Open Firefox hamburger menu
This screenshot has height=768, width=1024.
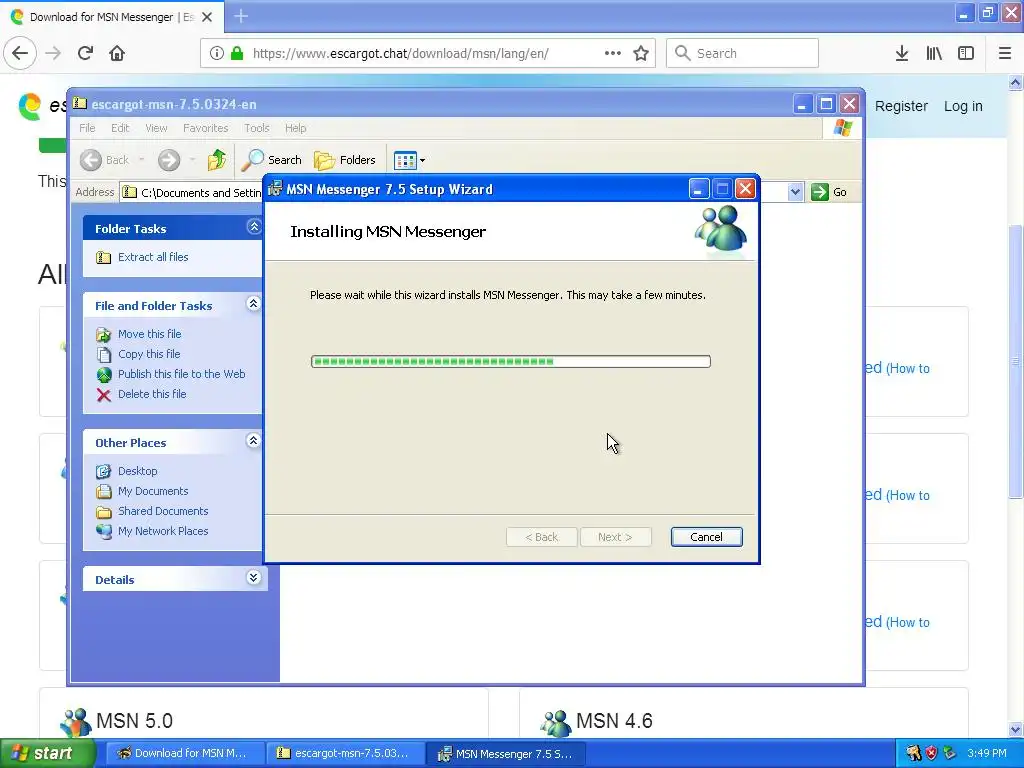tap(1005, 53)
